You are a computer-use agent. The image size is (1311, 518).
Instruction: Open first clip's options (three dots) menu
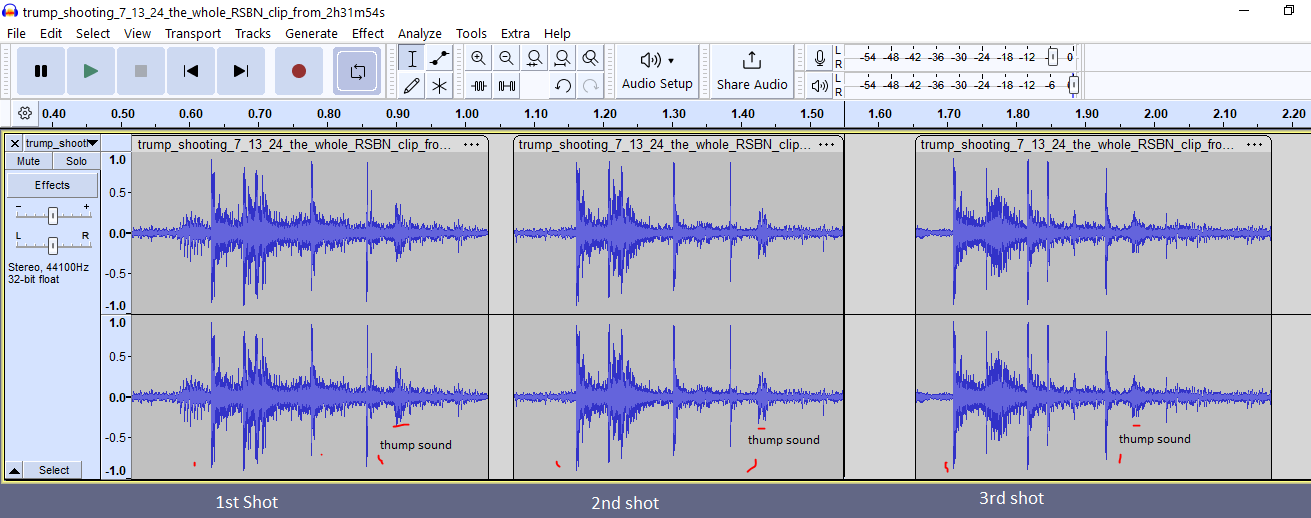tap(471, 144)
